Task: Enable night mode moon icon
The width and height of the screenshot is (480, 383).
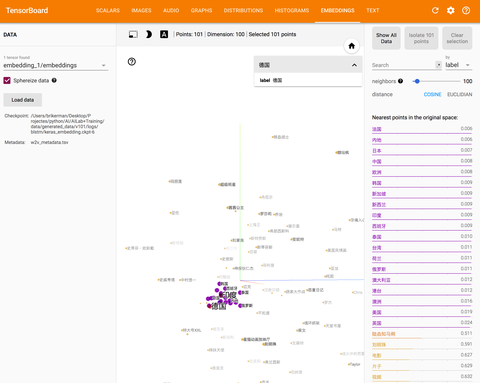Action: [x=149, y=34]
